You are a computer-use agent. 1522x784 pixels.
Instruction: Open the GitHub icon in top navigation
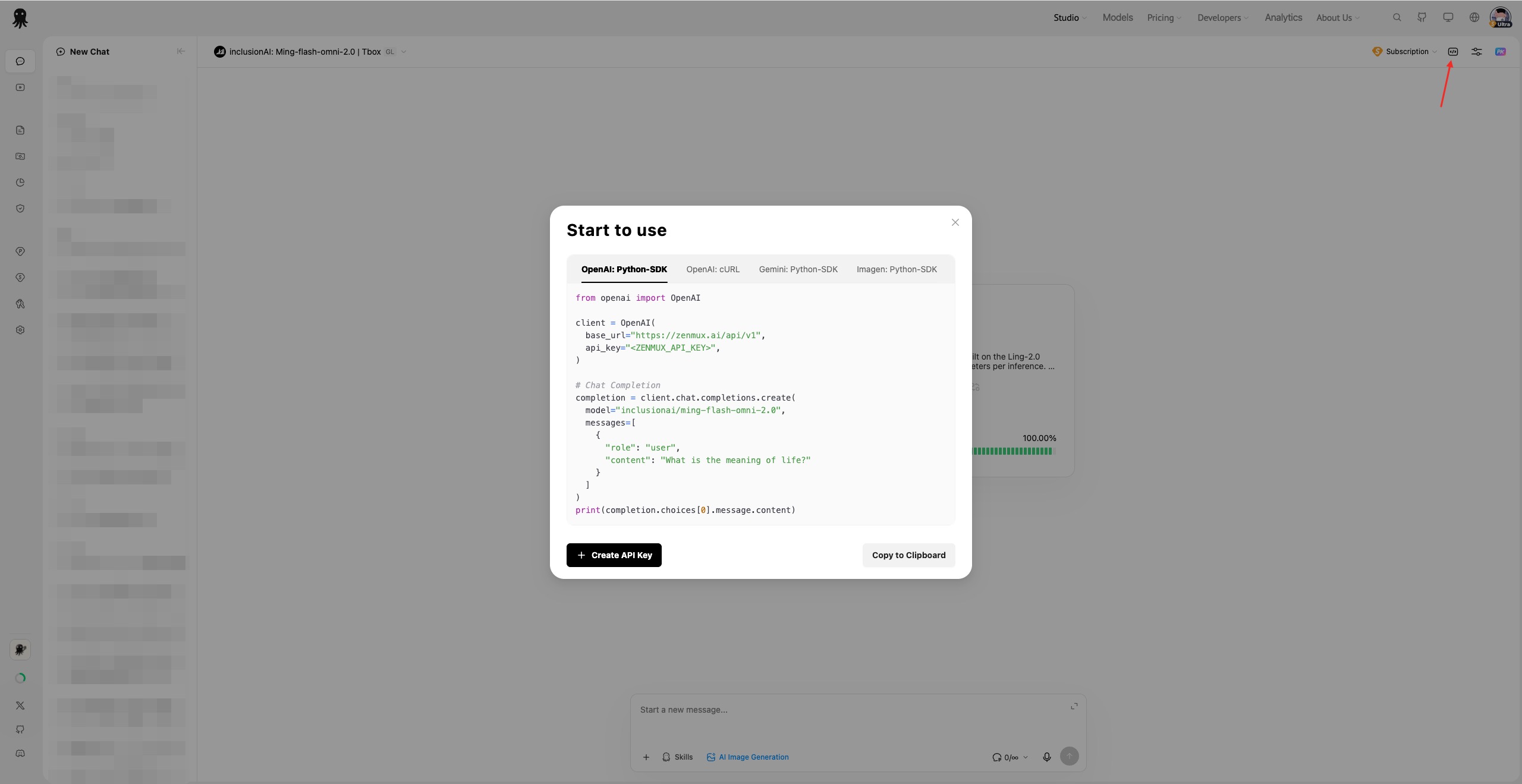pos(1422,18)
